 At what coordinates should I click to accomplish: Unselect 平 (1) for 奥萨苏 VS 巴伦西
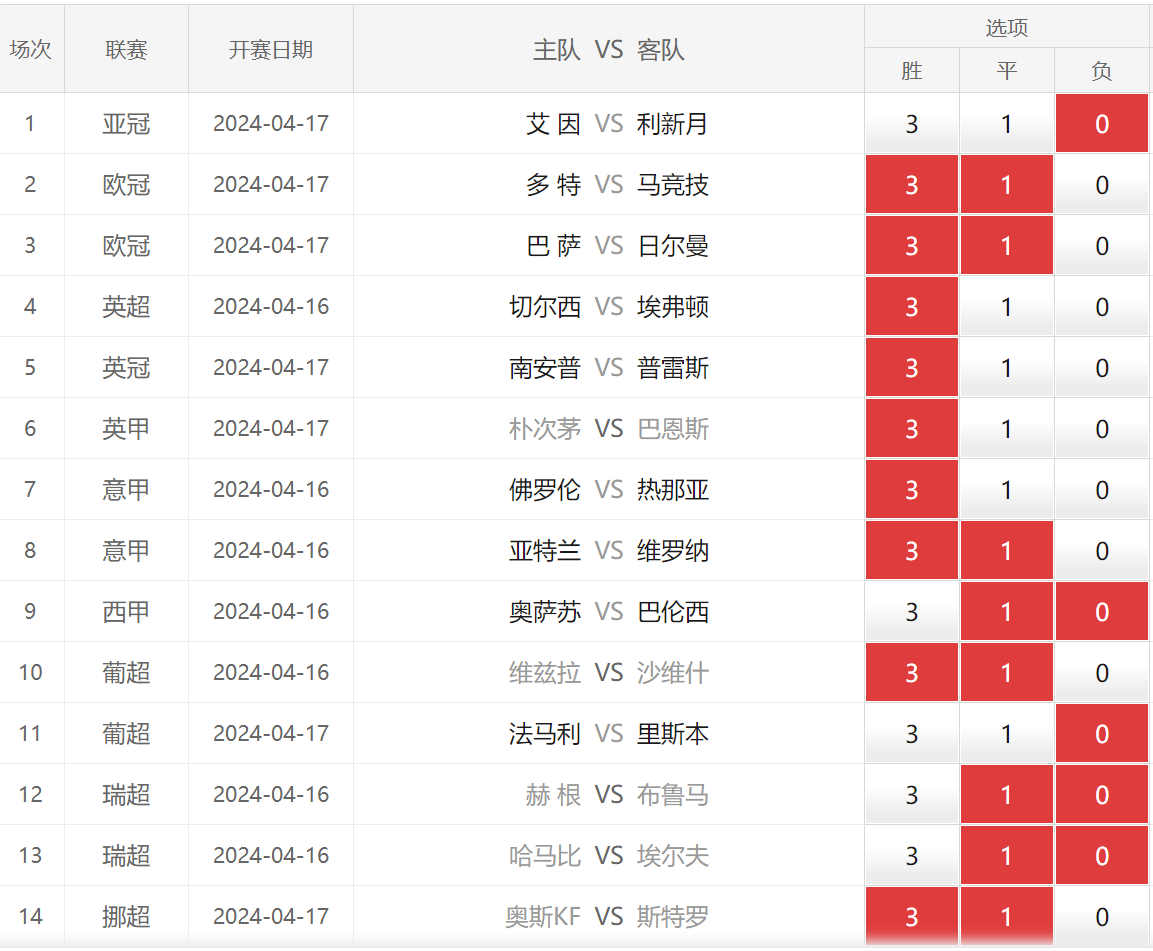(1007, 612)
